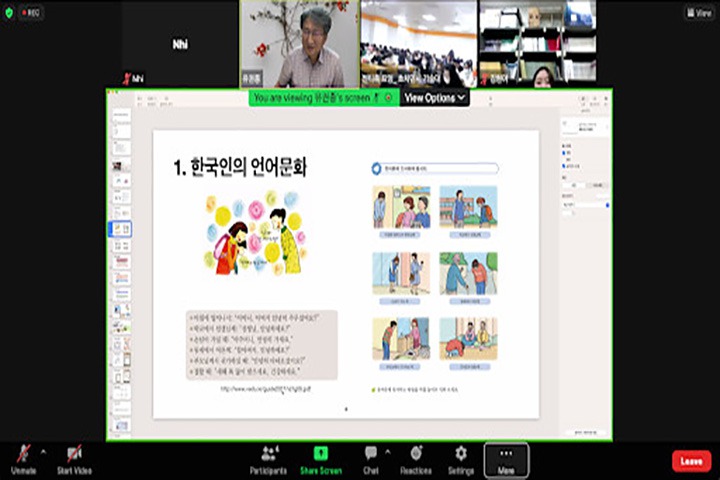The width and height of the screenshot is (720, 480).
Task: Click the REC recording indicator
Action: [30, 12]
